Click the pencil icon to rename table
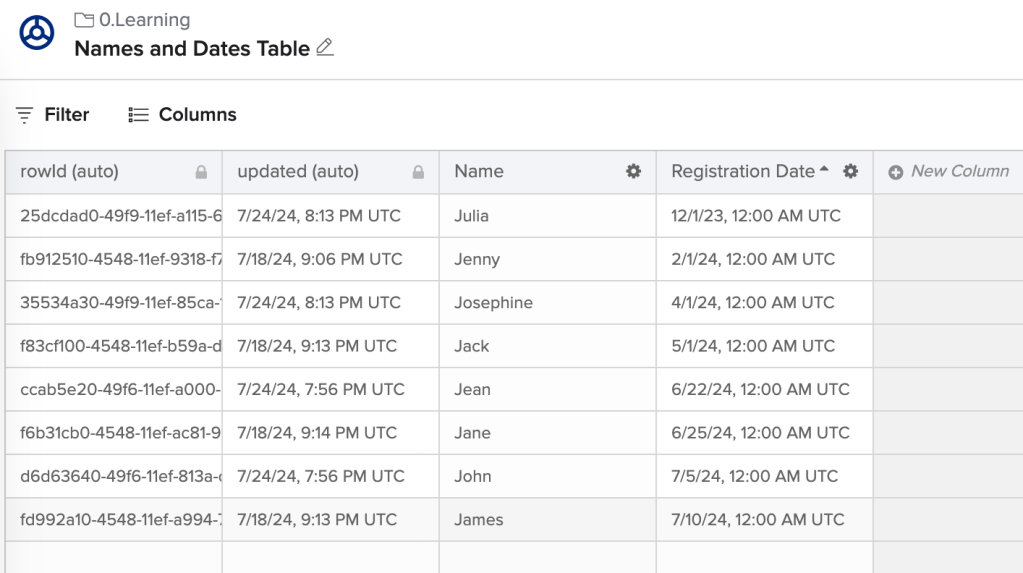The width and height of the screenshot is (1023, 573). [x=324, y=48]
